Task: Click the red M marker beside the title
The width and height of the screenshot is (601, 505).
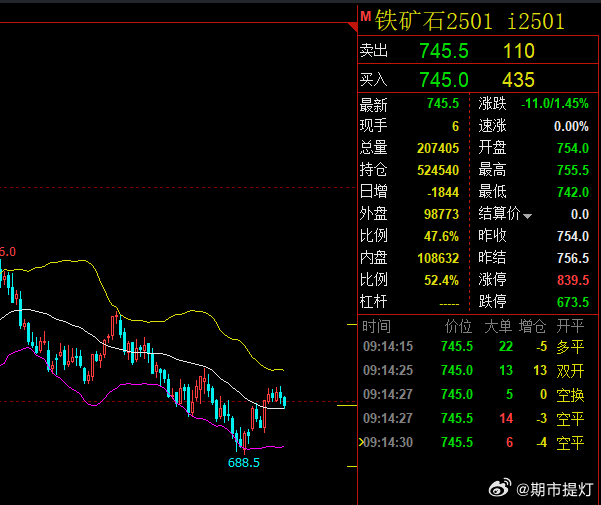Action: pos(366,17)
